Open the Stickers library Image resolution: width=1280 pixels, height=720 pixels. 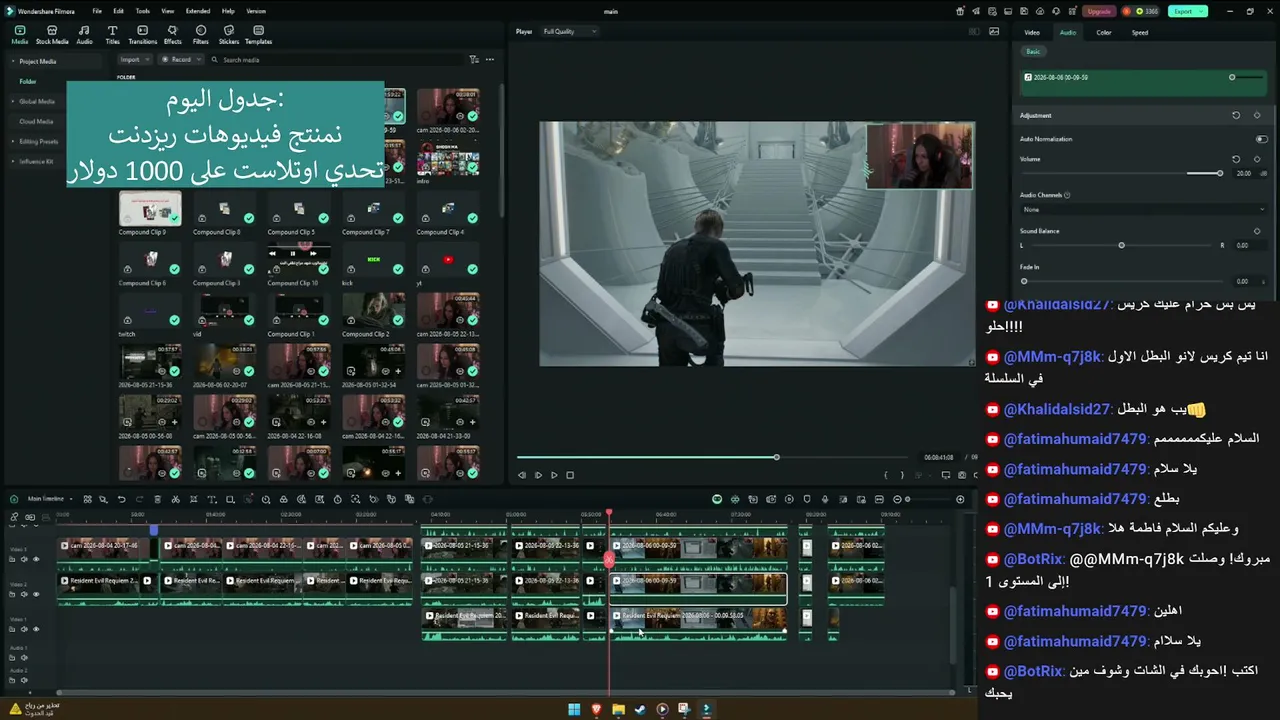229,35
